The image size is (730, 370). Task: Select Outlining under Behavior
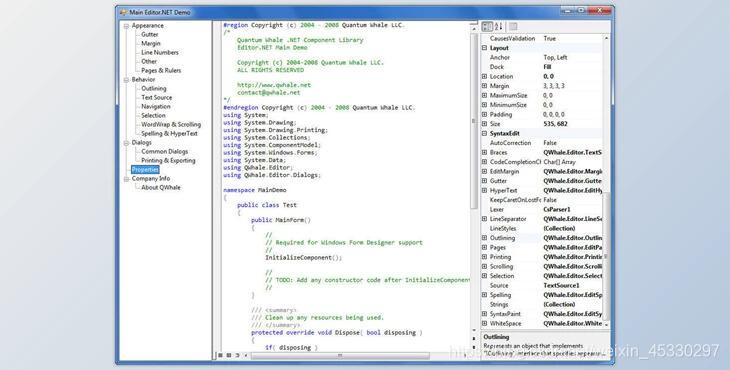(x=154, y=88)
